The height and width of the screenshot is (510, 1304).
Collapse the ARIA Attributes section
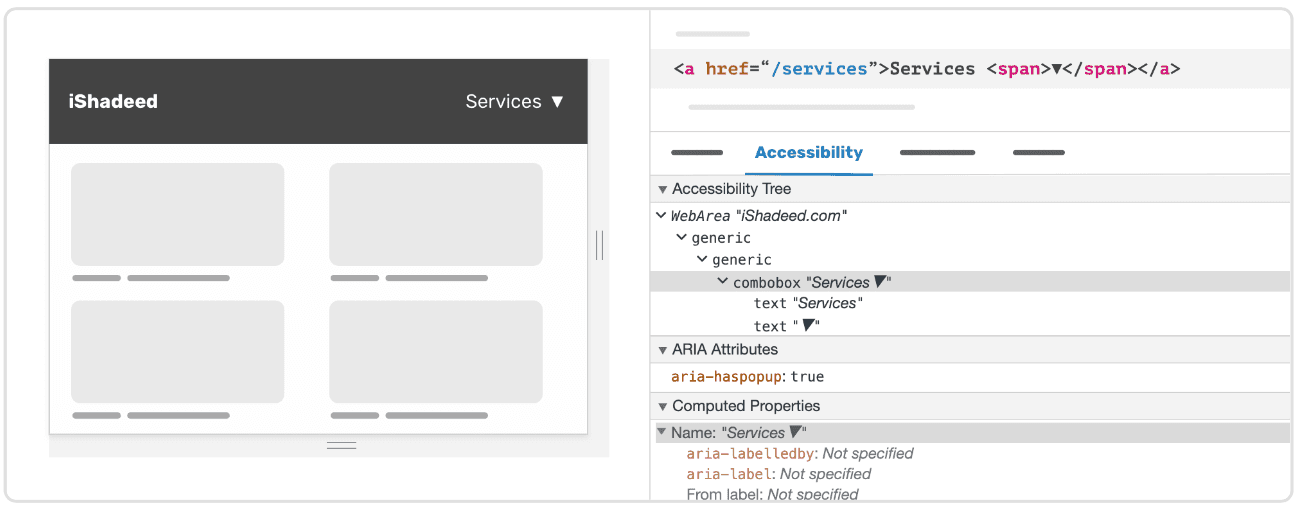pos(662,350)
